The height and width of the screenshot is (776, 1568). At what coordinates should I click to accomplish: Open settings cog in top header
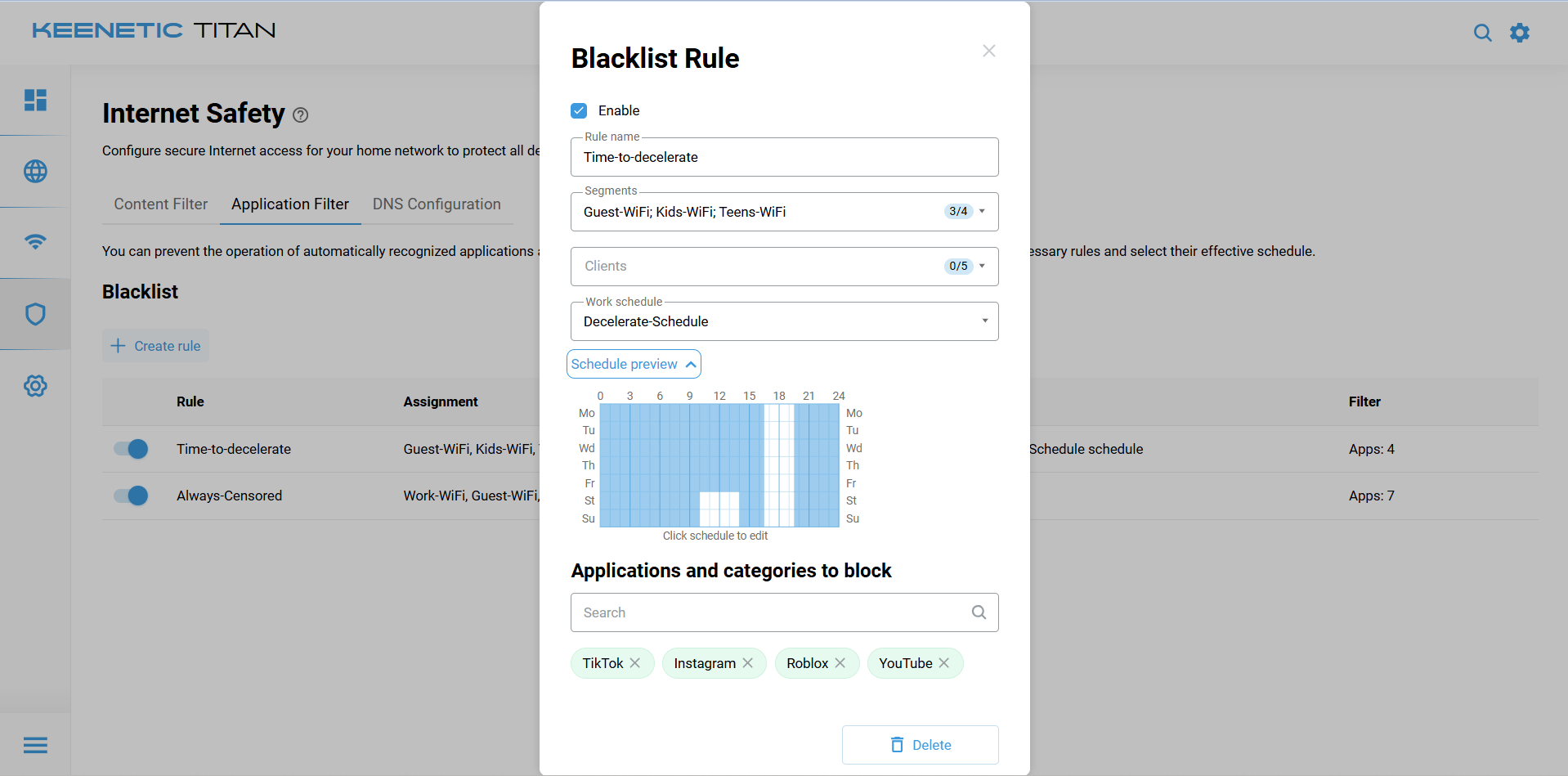[1520, 33]
